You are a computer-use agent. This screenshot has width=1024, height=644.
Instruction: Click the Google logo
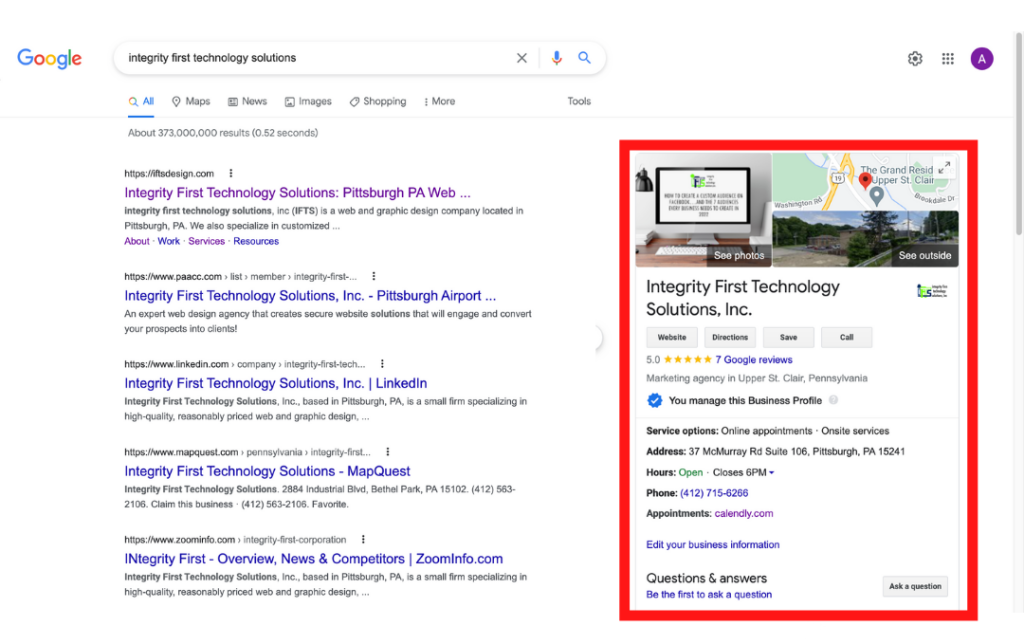[x=50, y=58]
